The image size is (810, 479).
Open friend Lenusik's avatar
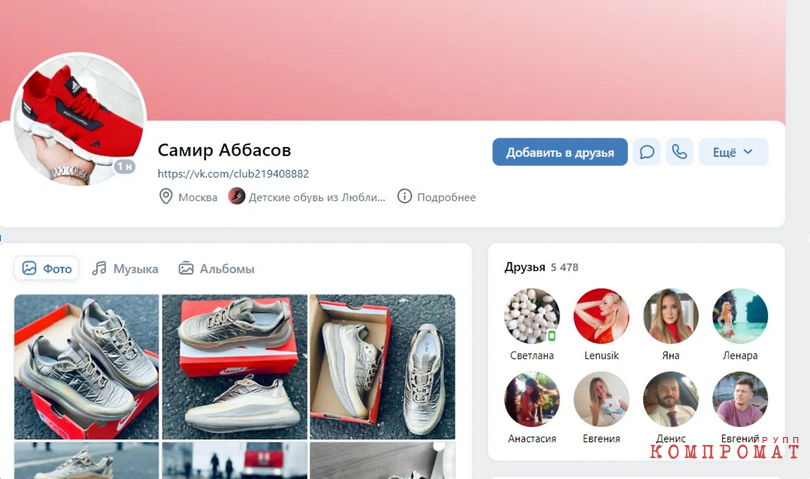601,316
